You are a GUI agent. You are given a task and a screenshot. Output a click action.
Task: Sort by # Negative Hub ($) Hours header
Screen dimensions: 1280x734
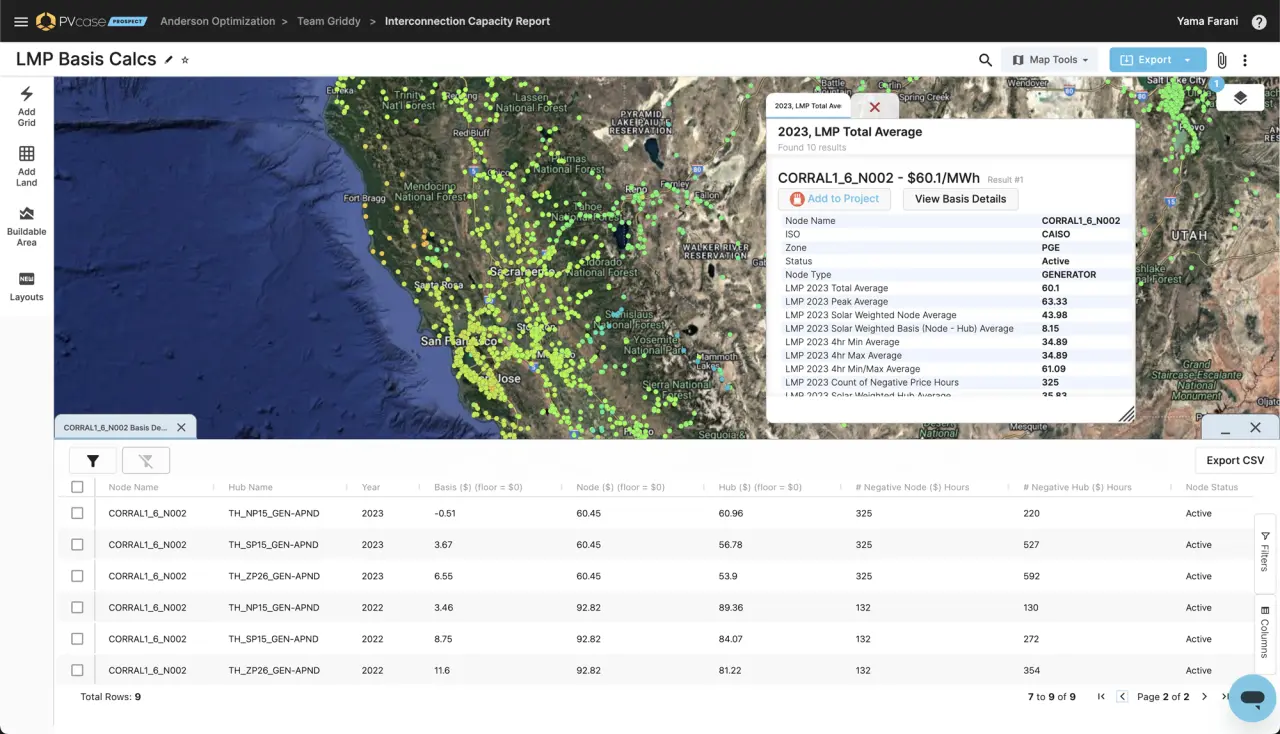pos(1078,487)
